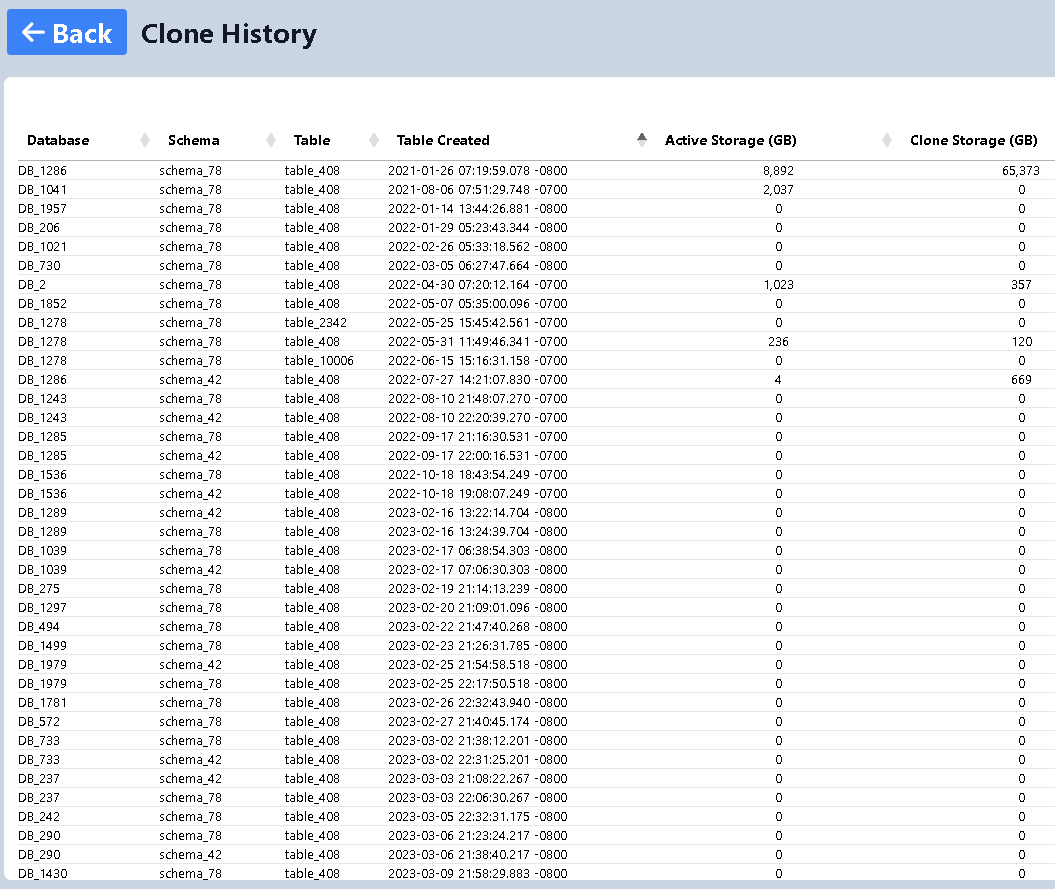The height and width of the screenshot is (889, 1055).
Task: Select the DB_2 database cell
Action: tap(32, 285)
